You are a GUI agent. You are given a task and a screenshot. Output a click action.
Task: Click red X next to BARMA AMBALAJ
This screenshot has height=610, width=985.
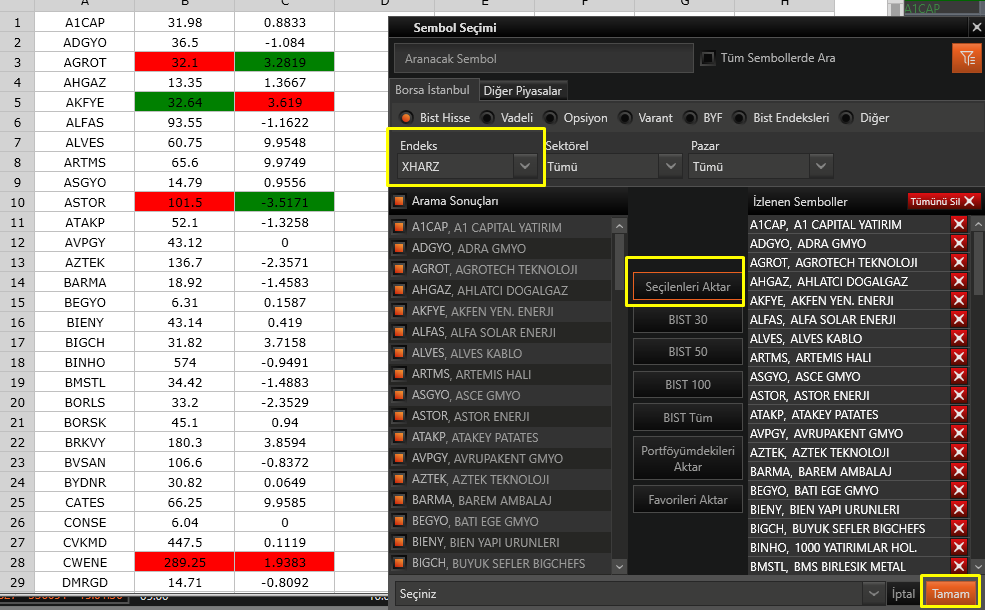point(959,472)
